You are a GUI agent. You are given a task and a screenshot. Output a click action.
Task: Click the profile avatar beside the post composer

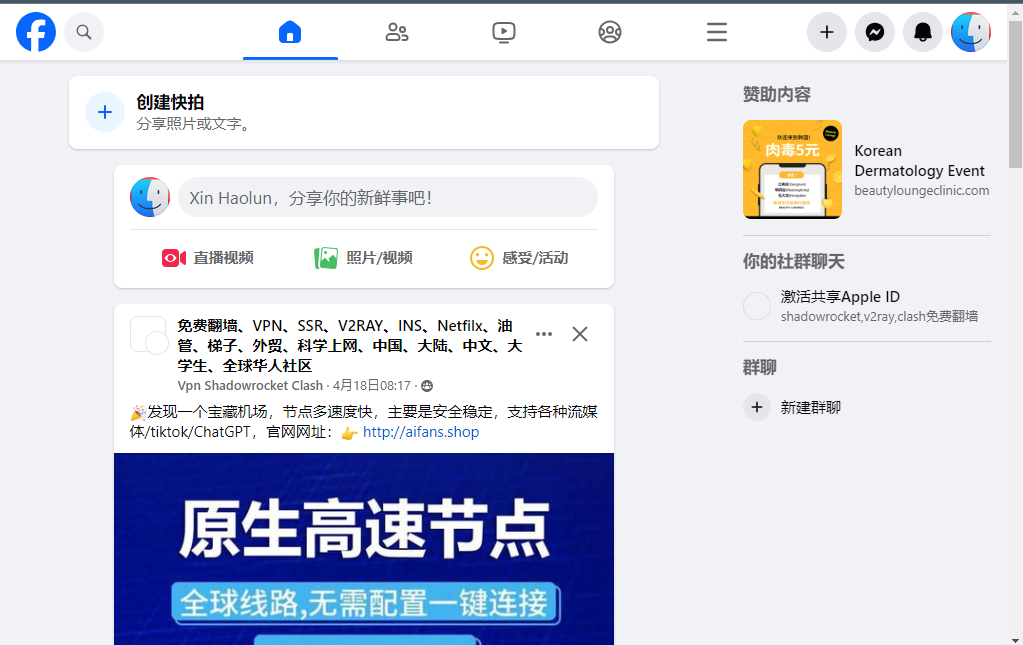[150, 197]
